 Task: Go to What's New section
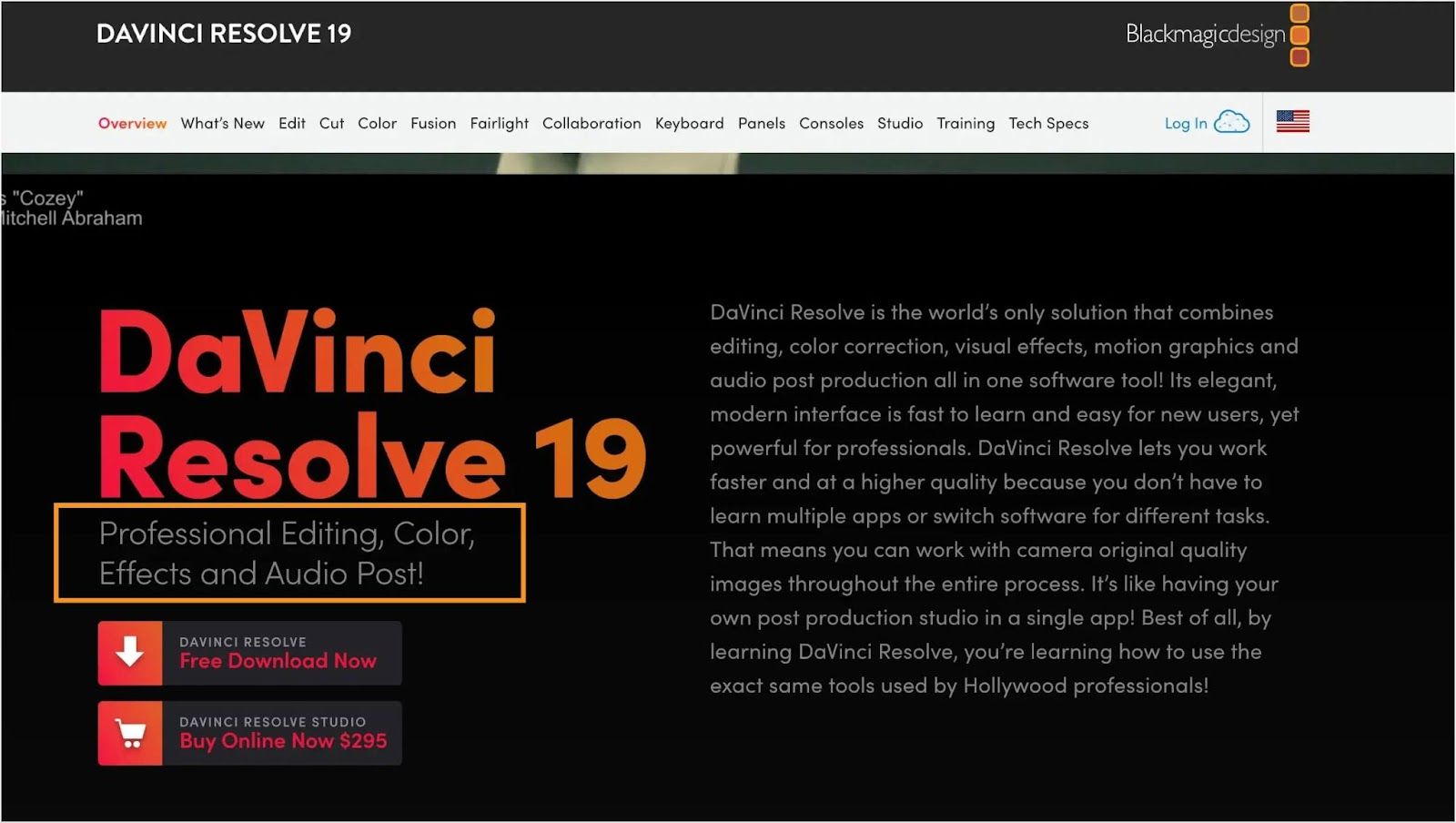(223, 123)
